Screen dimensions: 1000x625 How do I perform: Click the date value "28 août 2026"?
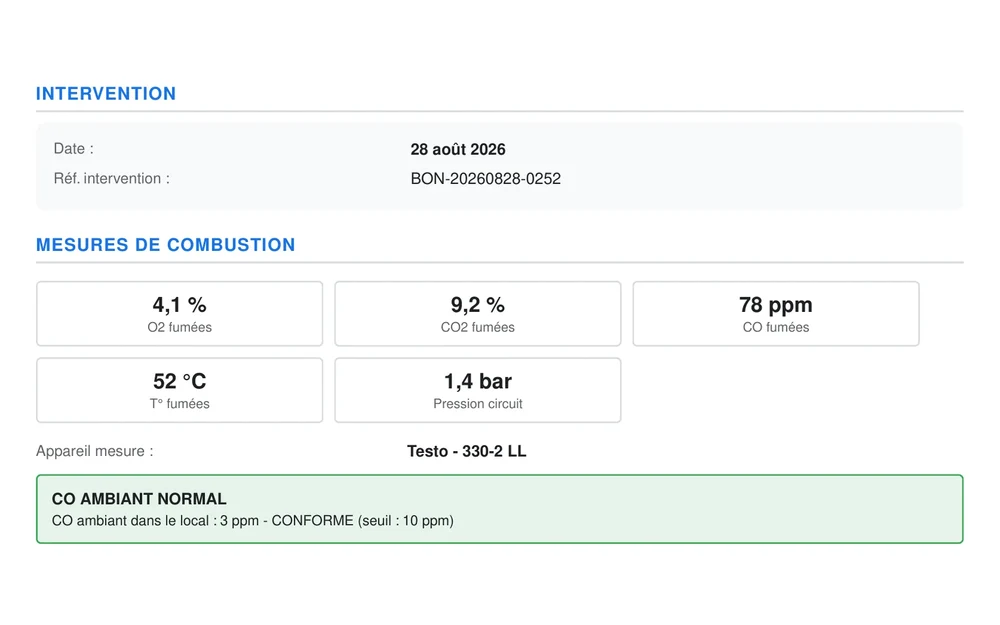[458, 149]
